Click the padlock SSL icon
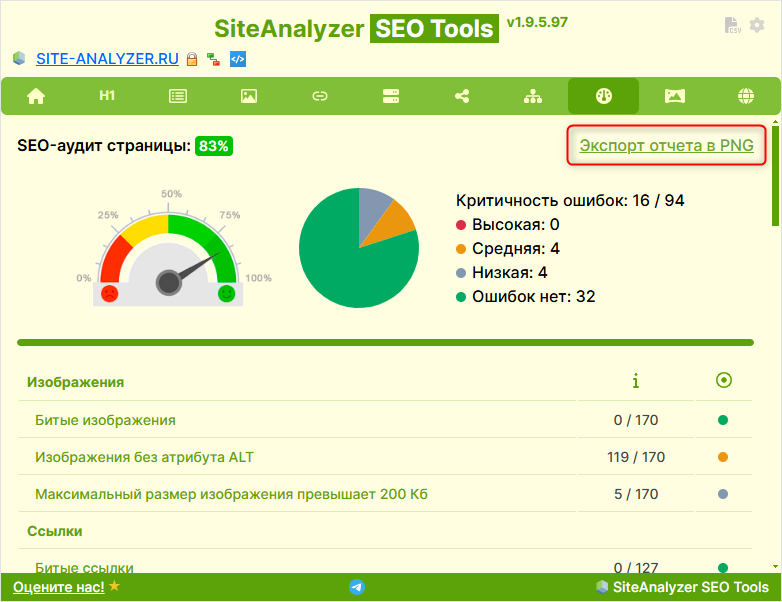Image resolution: width=782 pixels, height=602 pixels. 192,59
